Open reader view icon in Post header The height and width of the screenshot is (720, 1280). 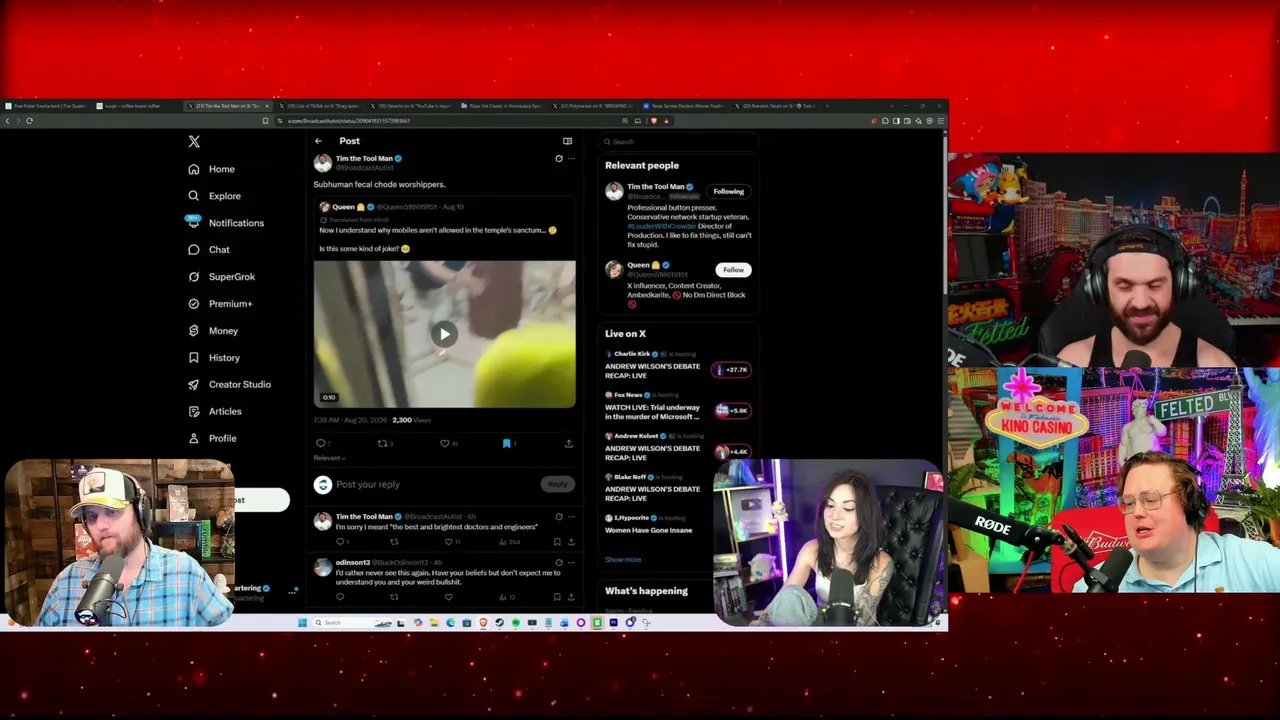click(x=567, y=141)
